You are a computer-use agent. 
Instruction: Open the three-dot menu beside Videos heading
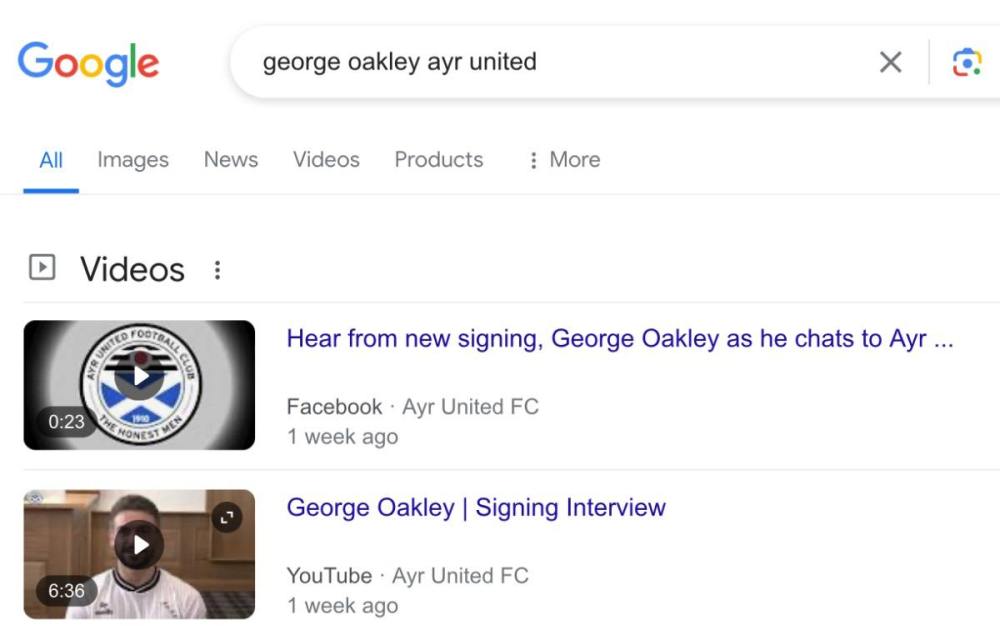pos(217,269)
